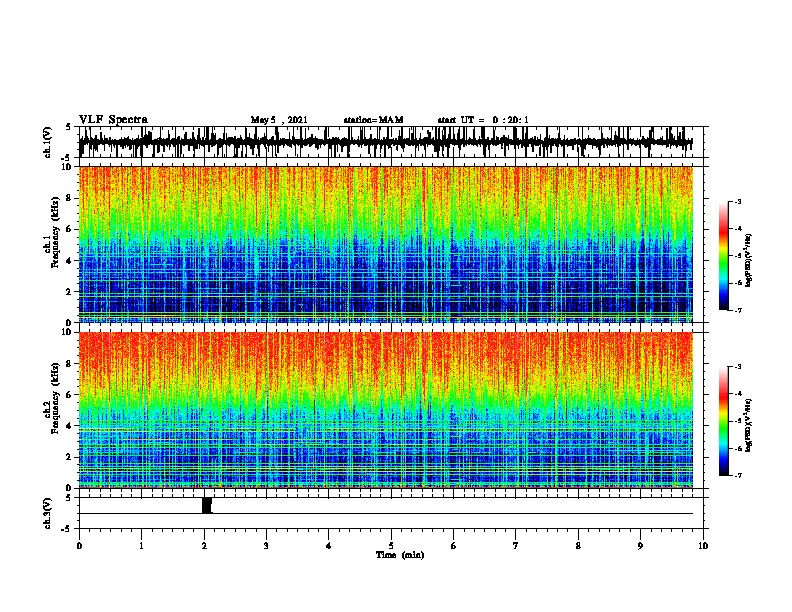Click time axis tick label "9"
This screenshot has width=792, height=612.
(x=640, y=546)
